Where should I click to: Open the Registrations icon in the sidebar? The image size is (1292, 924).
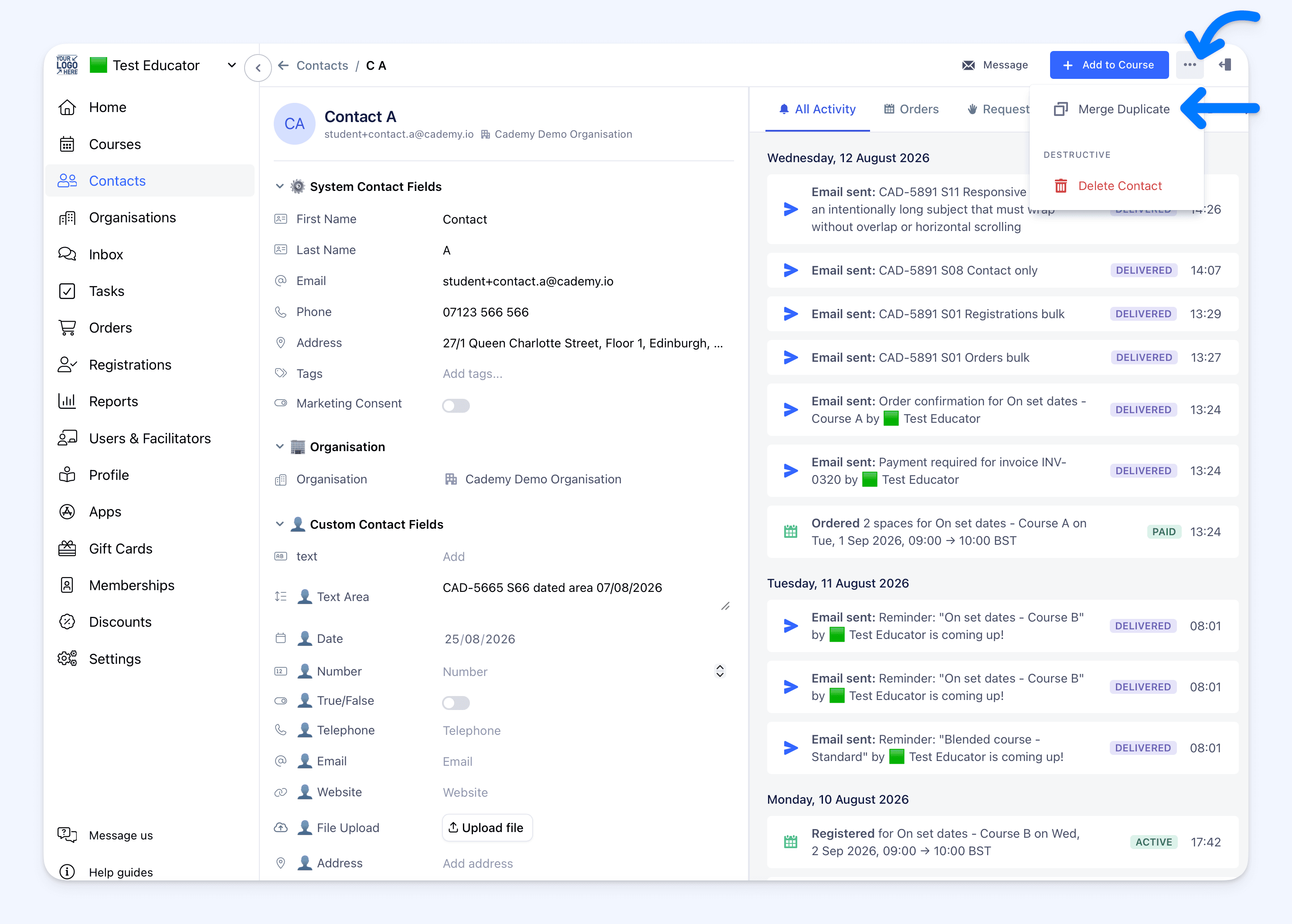coord(67,365)
